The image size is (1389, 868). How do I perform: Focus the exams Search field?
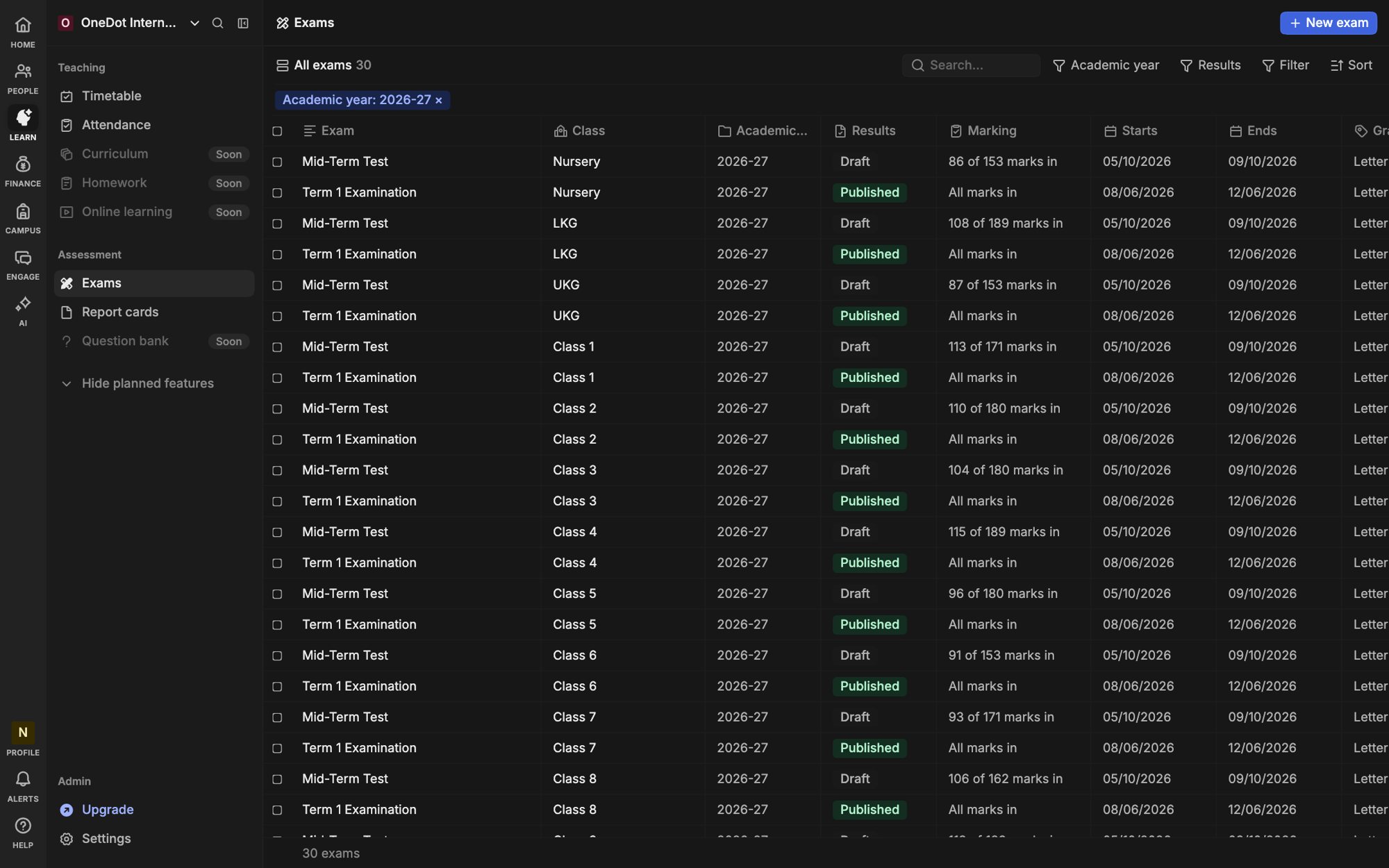pos(971,65)
